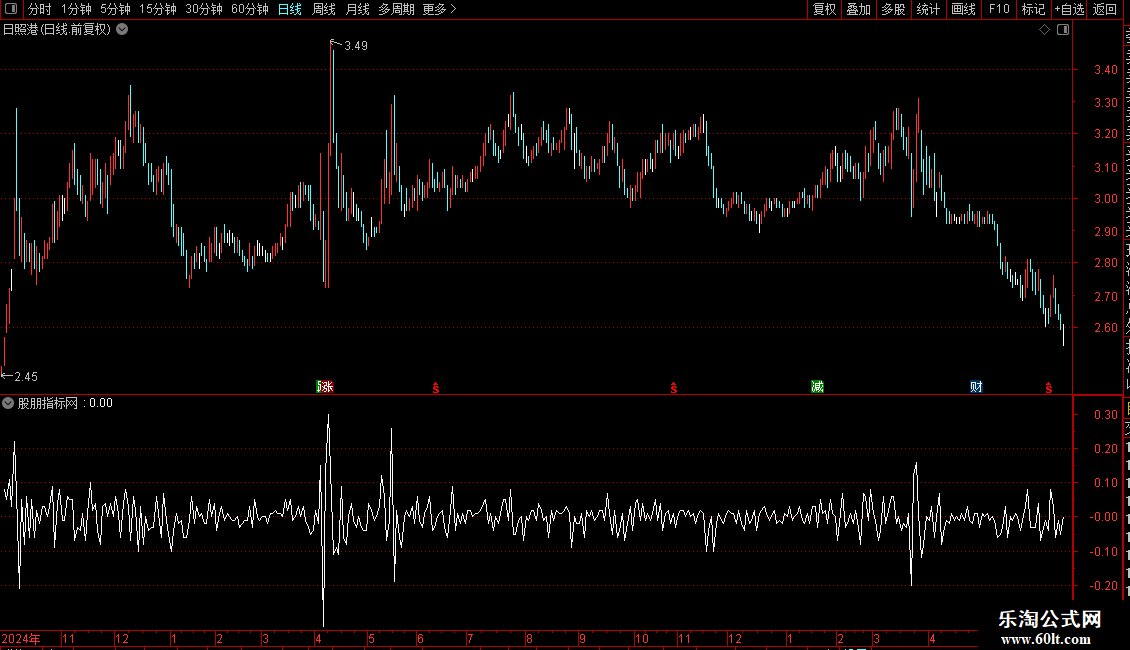Click the blue 财 event marker
Viewport: 1130px width, 650px height.
pyautogui.click(x=976, y=387)
